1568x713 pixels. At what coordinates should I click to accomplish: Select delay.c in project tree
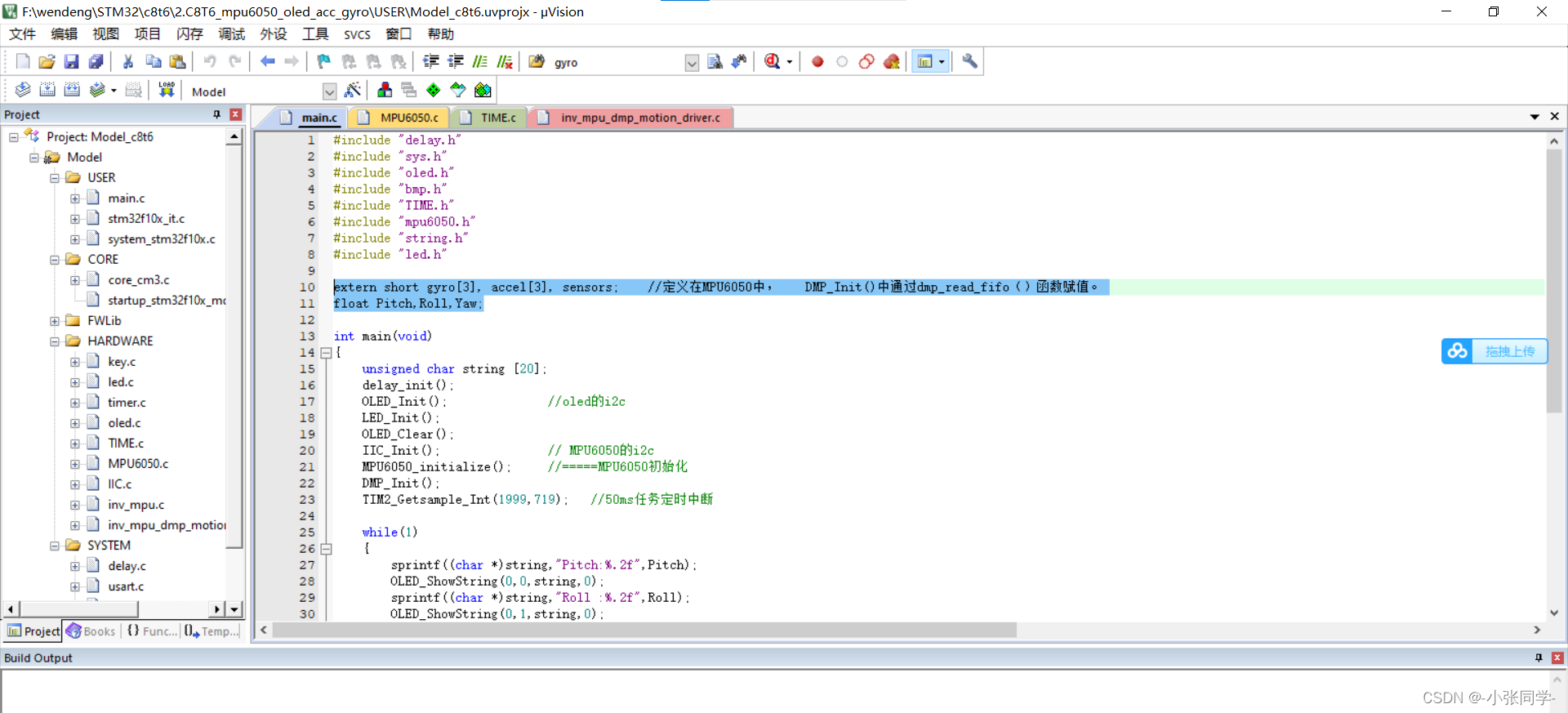(127, 566)
